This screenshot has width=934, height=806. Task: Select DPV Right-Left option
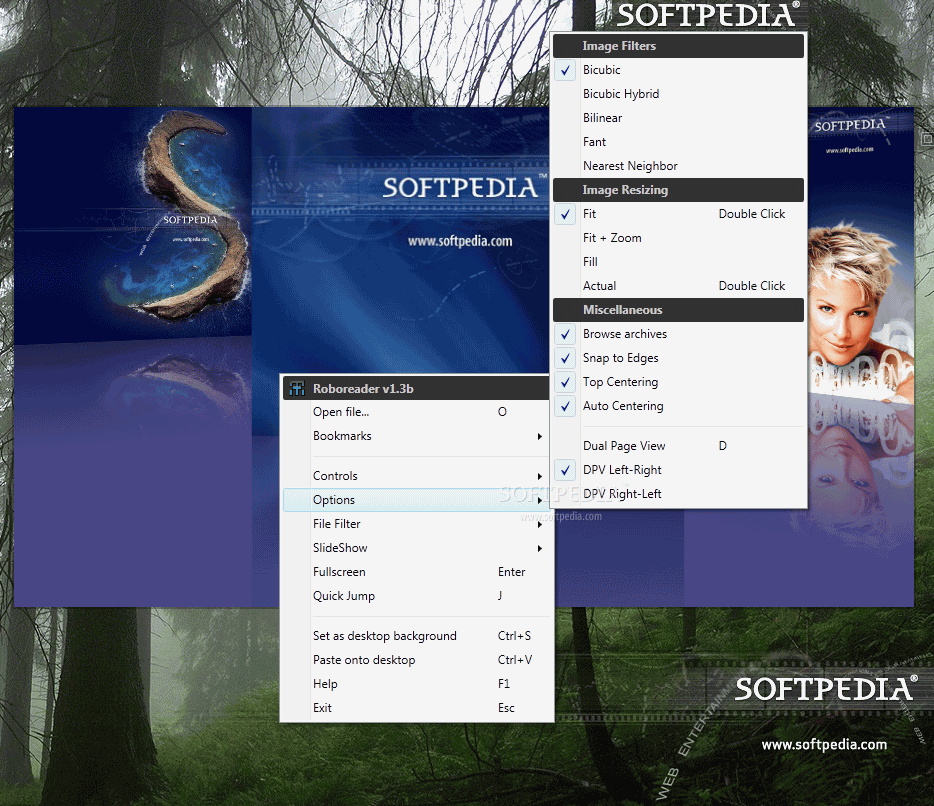pos(678,494)
